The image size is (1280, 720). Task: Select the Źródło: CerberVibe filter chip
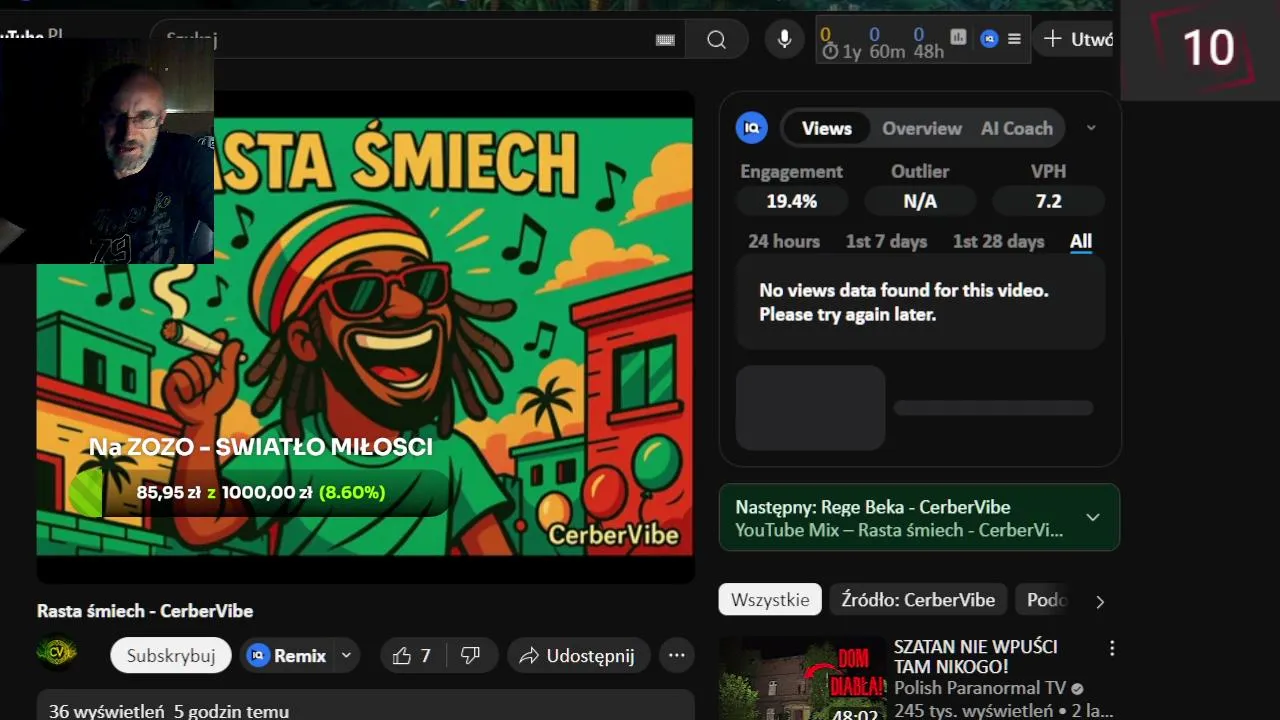click(918, 600)
